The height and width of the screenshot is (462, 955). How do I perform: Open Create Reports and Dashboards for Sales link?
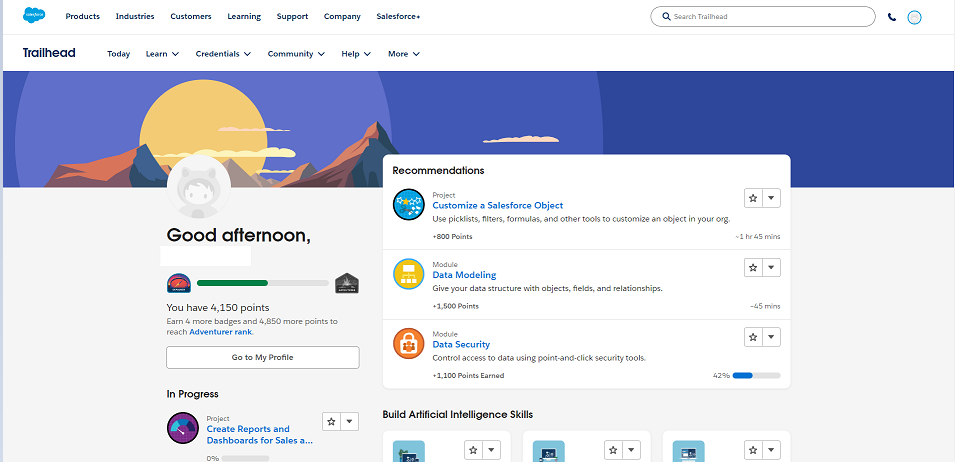(x=259, y=435)
